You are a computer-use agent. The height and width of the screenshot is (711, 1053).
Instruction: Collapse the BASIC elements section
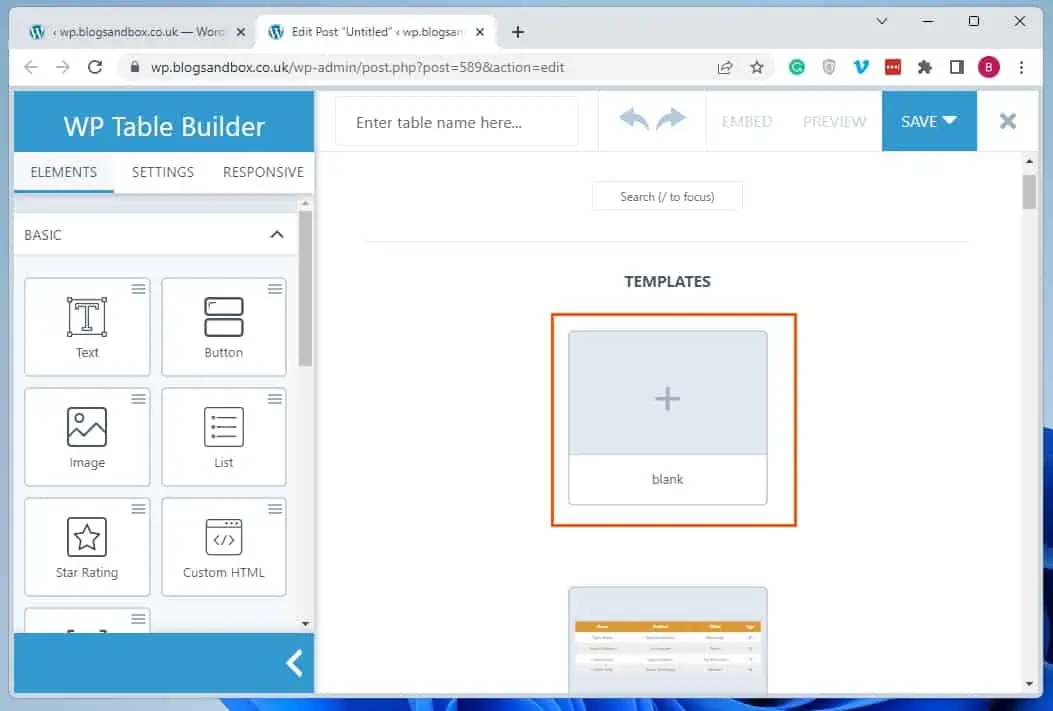pos(277,234)
